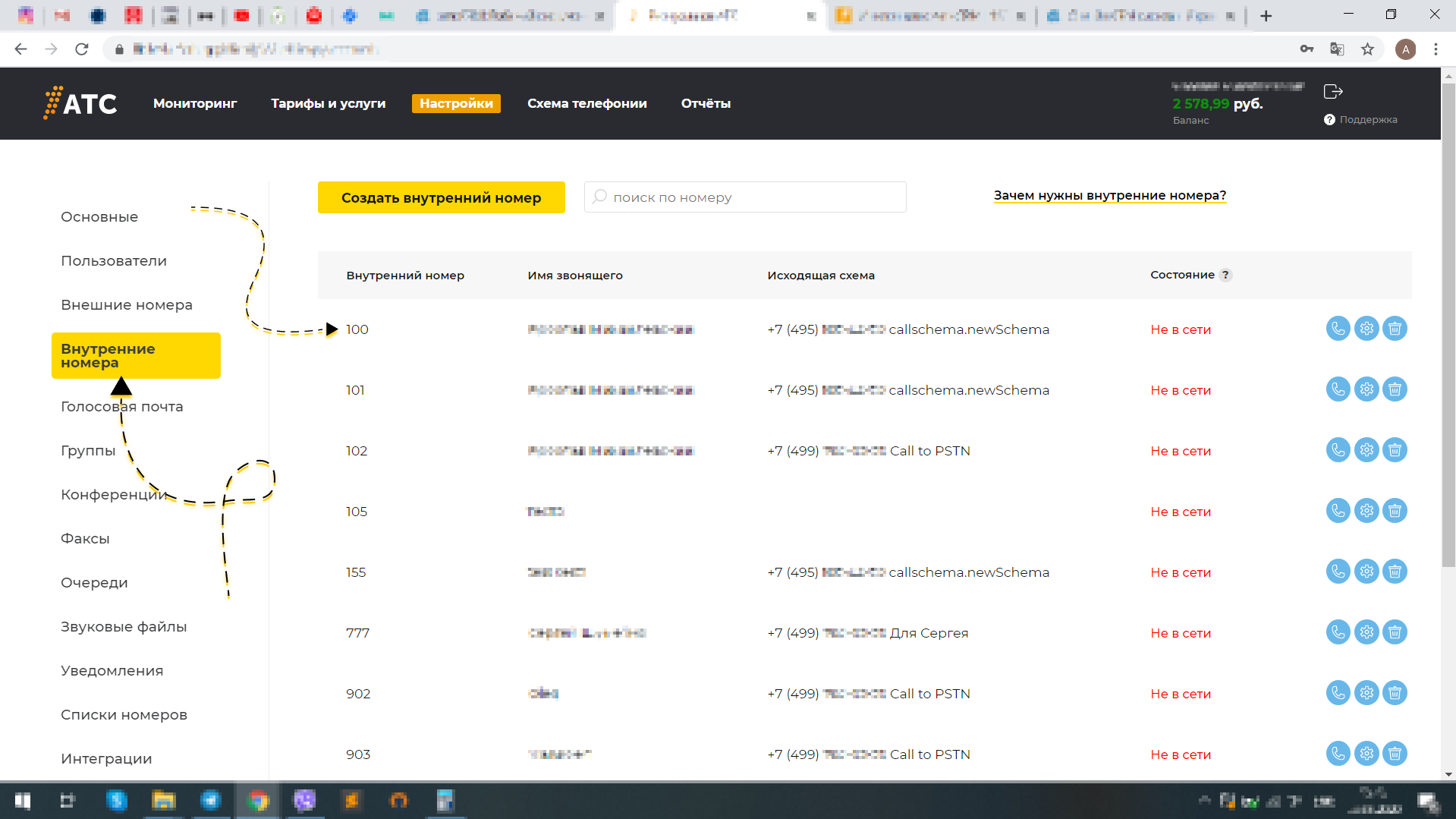The image size is (1456, 819).
Task: Click trash icon for extension 902
Action: coord(1395,693)
